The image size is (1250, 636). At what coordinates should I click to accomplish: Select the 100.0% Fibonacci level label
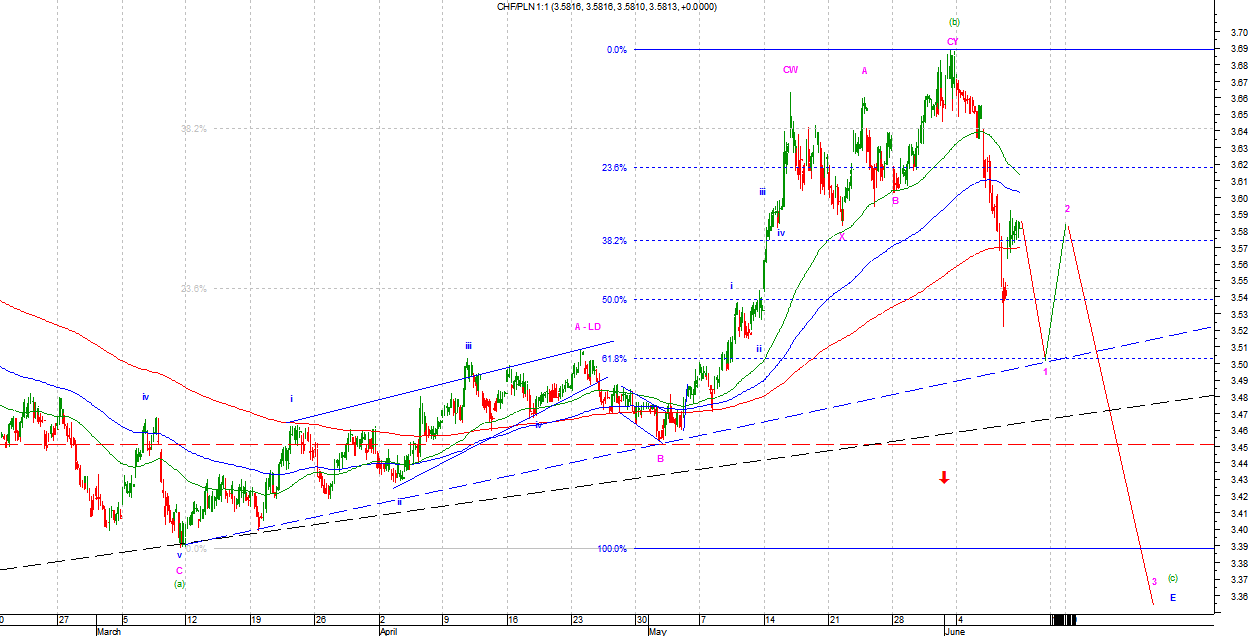tap(611, 548)
